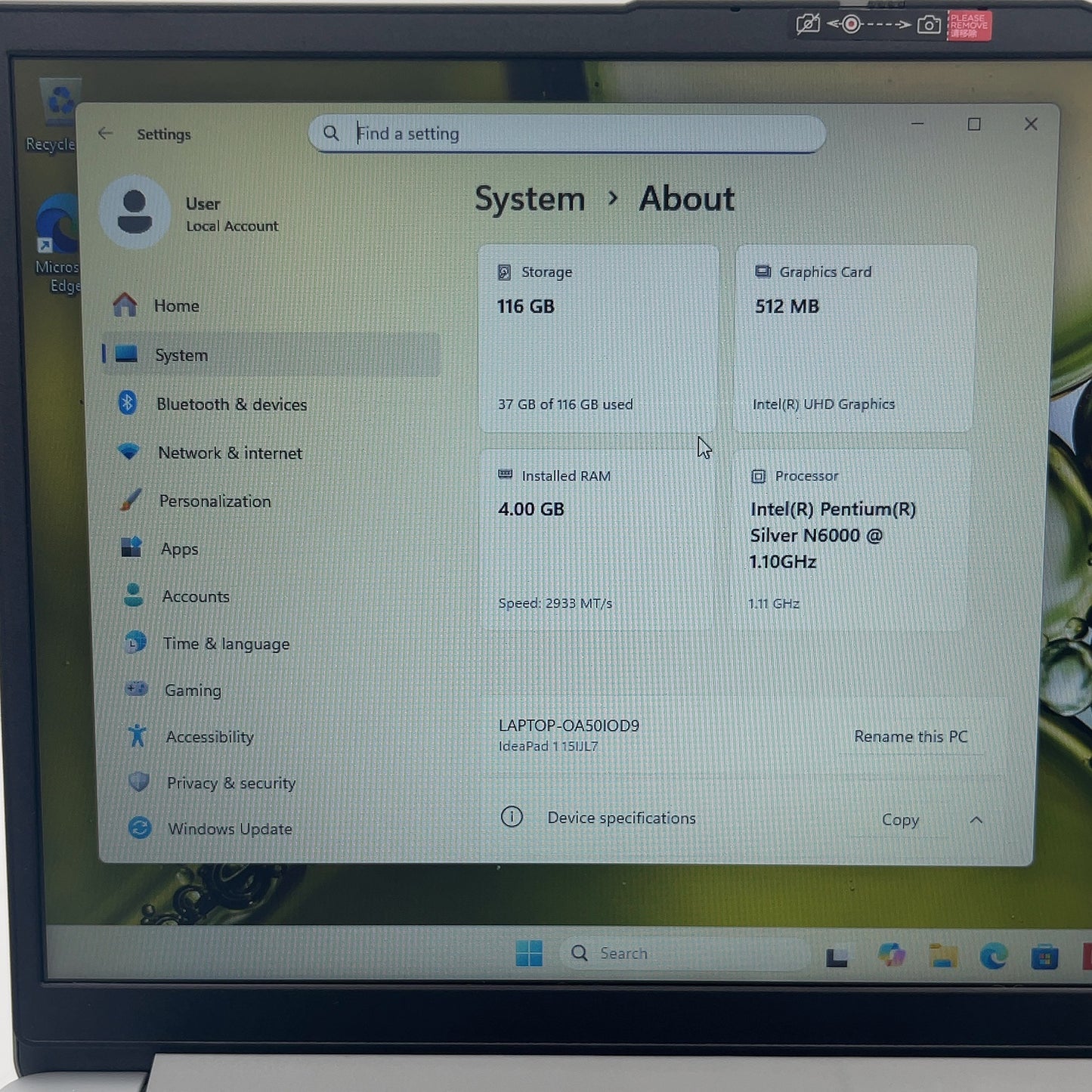Click the 37 GB of 116 GB used text

(565, 404)
